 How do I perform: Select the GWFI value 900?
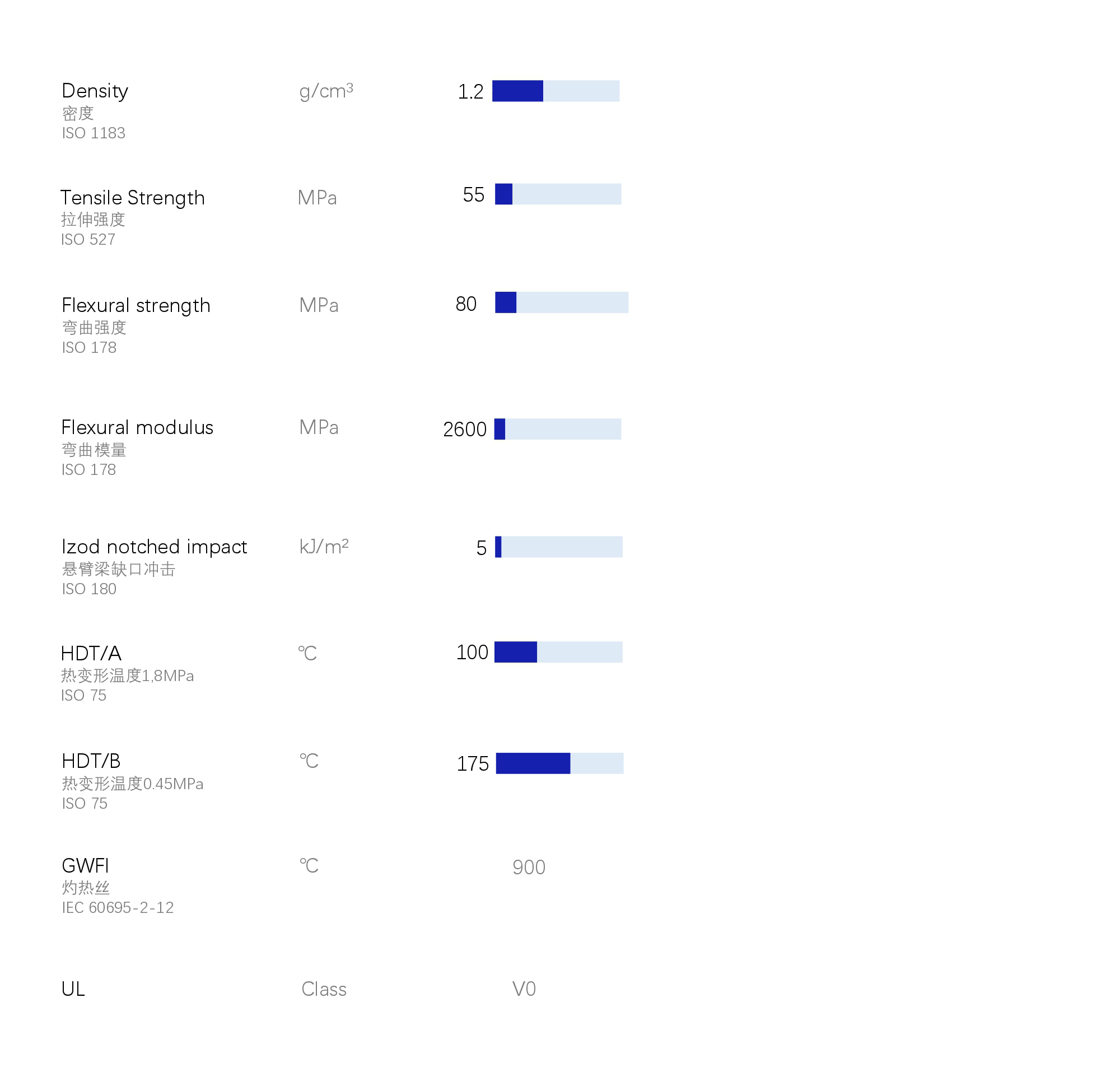tap(529, 868)
